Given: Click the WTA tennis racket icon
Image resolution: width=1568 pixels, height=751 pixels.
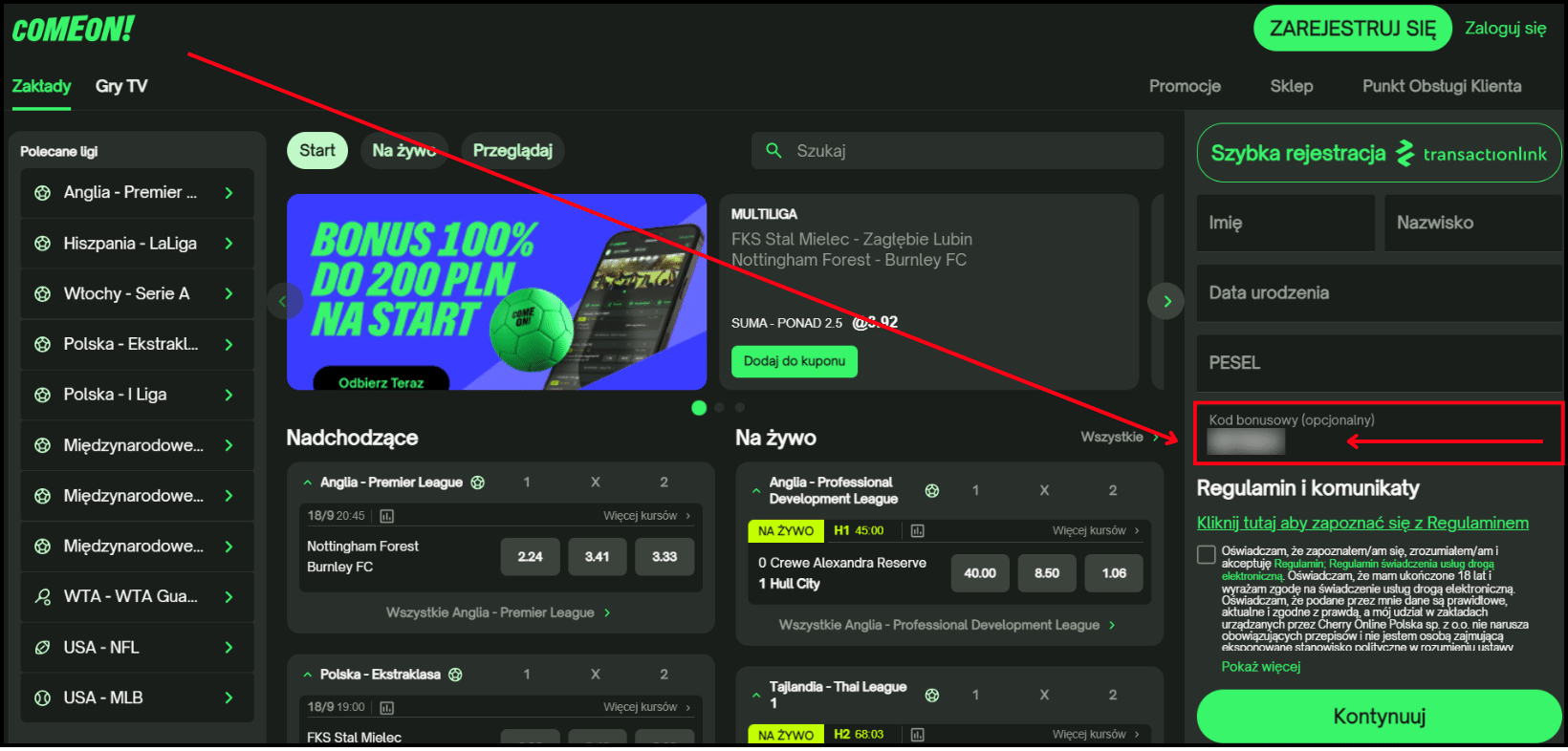Looking at the screenshot, I should coord(42,597).
